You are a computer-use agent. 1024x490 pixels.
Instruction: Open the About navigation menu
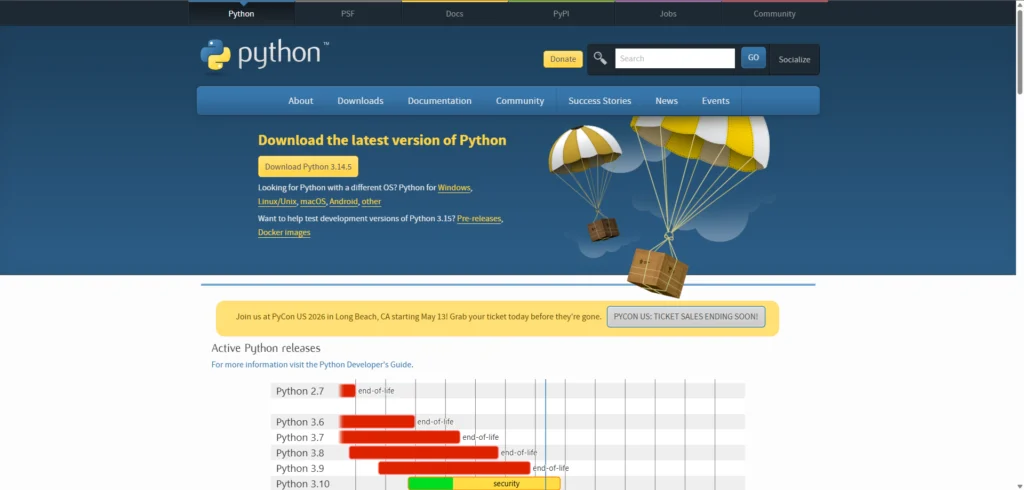[x=300, y=101]
